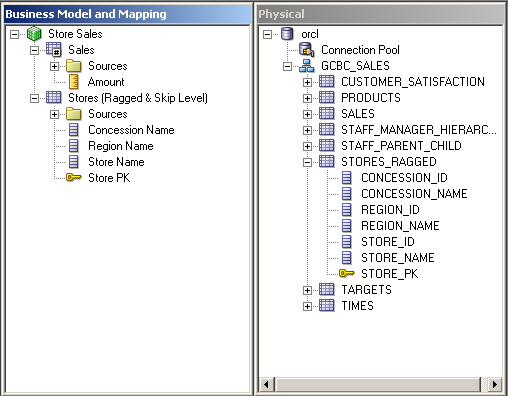Click the Sales fact table icon
The width and height of the screenshot is (508, 396).
[54, 50]
